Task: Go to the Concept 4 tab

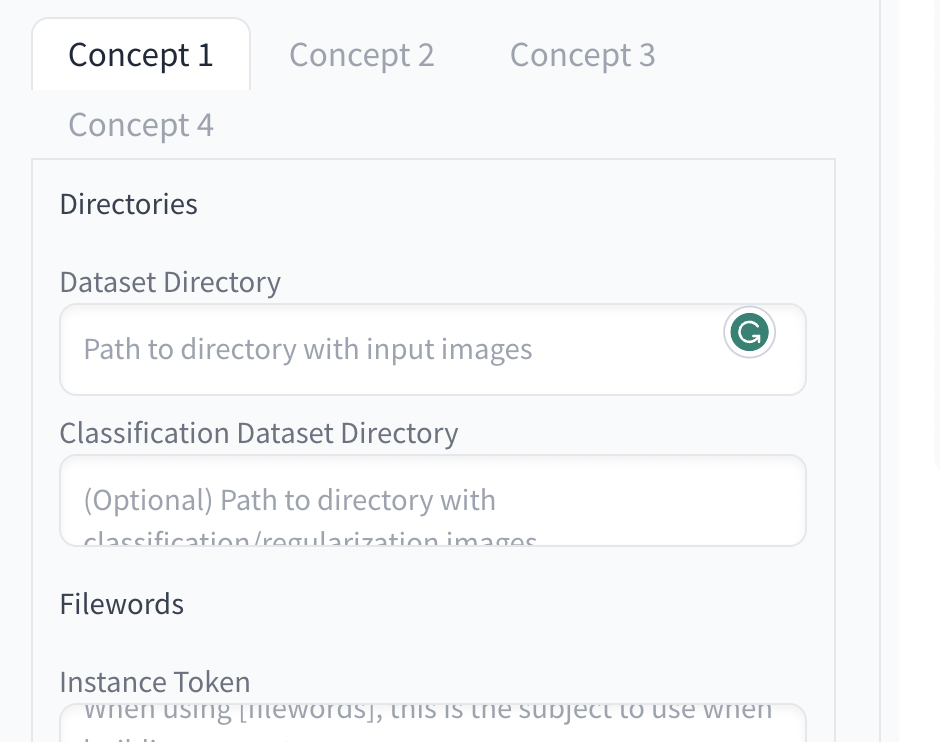Action: tap(141, 125)
